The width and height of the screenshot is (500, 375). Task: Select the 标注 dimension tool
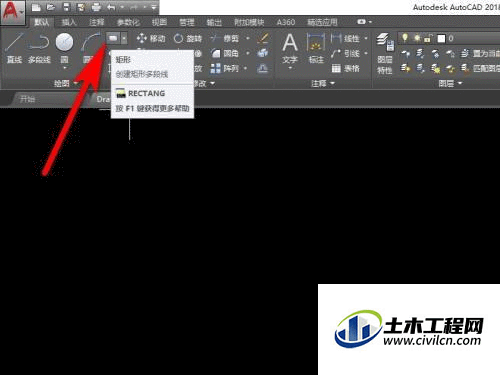tap(316, 48)
